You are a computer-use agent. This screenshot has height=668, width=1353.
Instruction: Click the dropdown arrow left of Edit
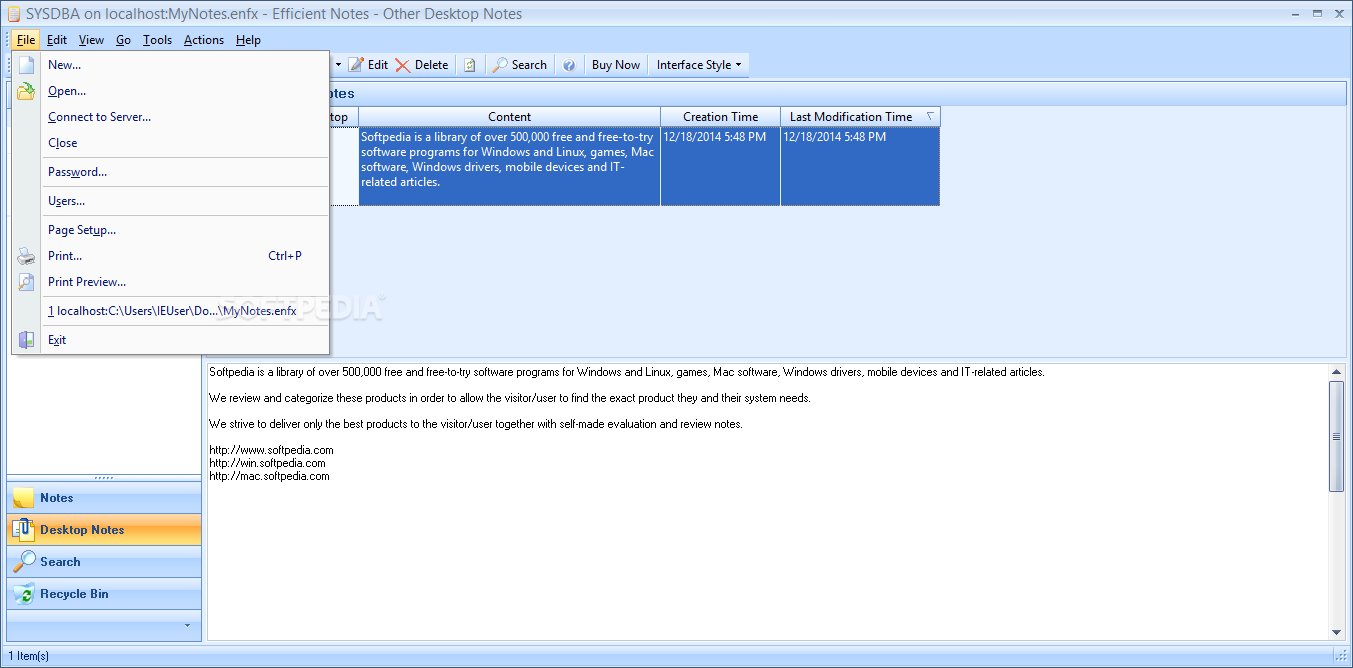click(x=338, y=65)
